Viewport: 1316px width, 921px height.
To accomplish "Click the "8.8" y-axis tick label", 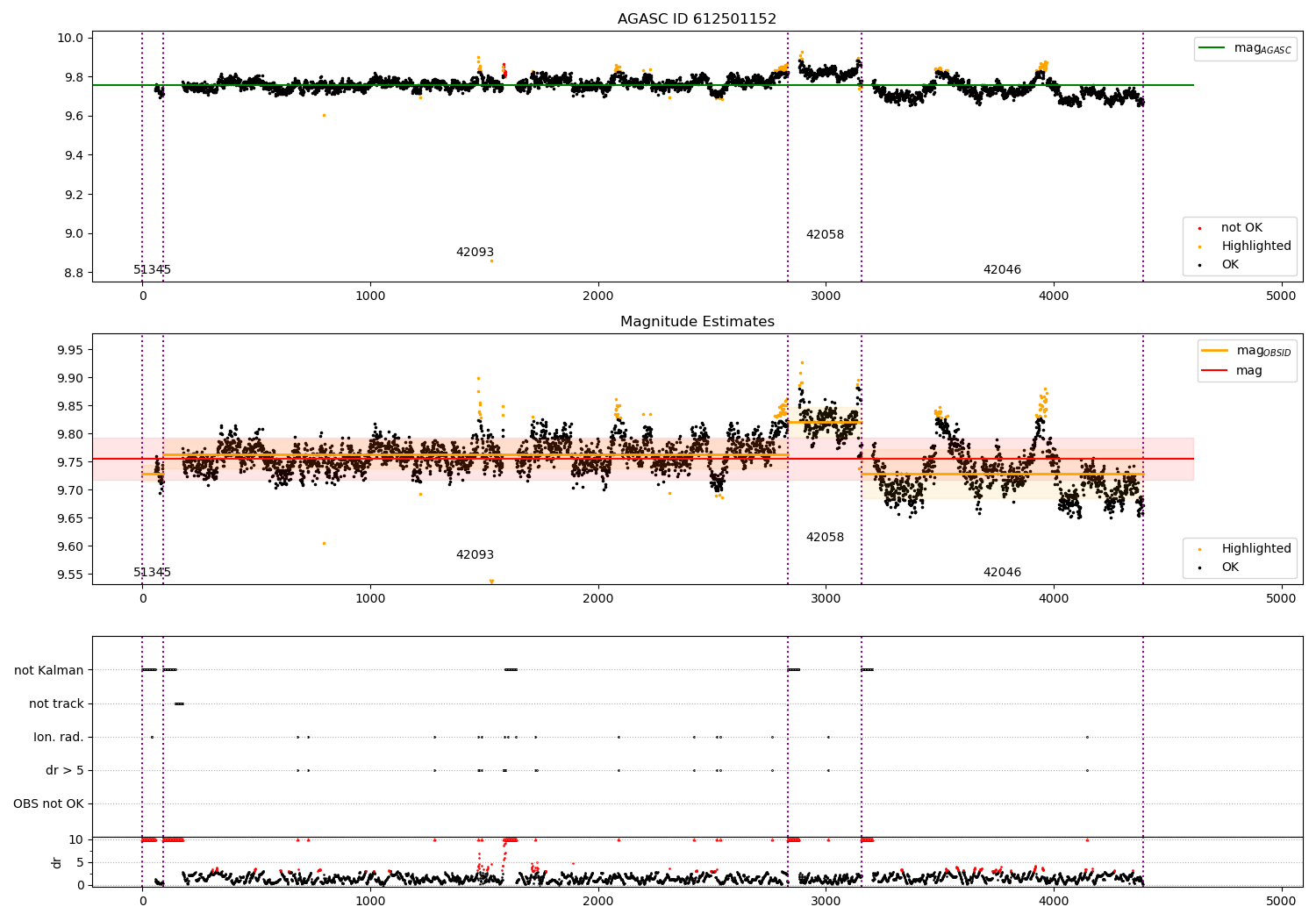I will pyautogui.click(x=75, y=274).
